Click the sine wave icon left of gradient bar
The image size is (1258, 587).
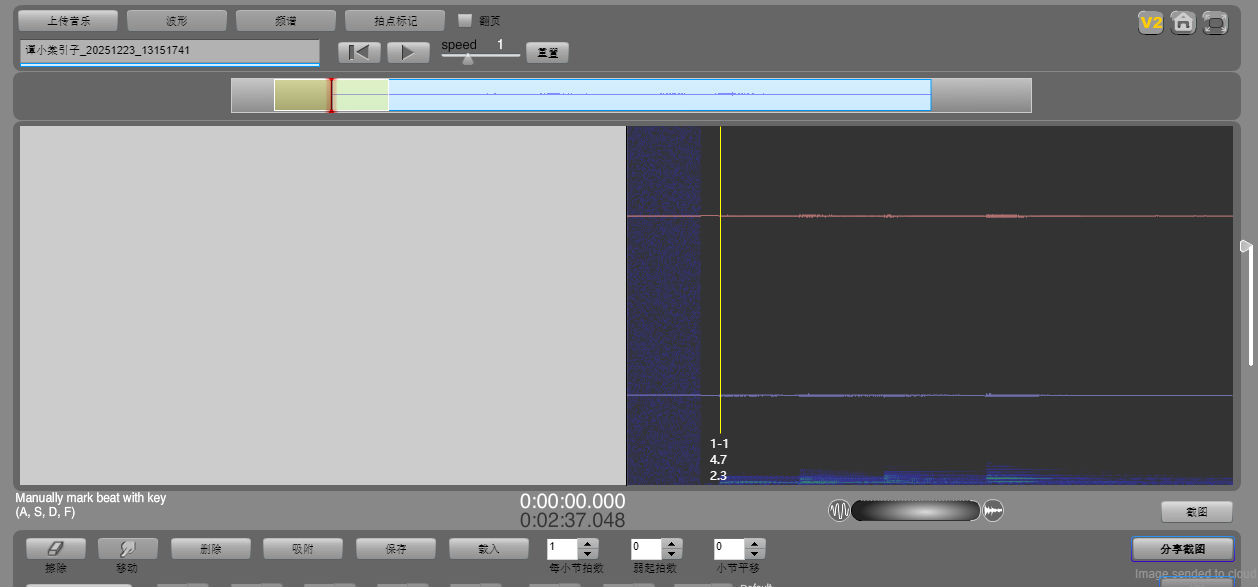pos(838,511)
